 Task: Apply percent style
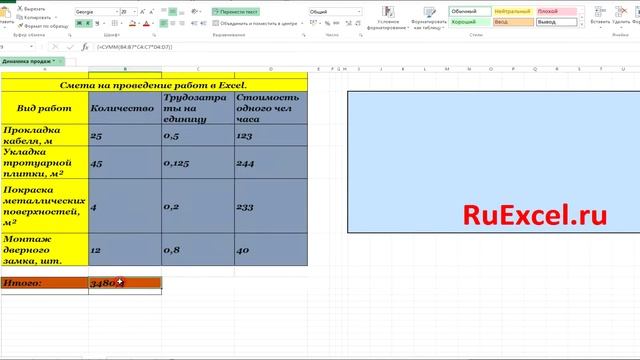coord(327,23)
